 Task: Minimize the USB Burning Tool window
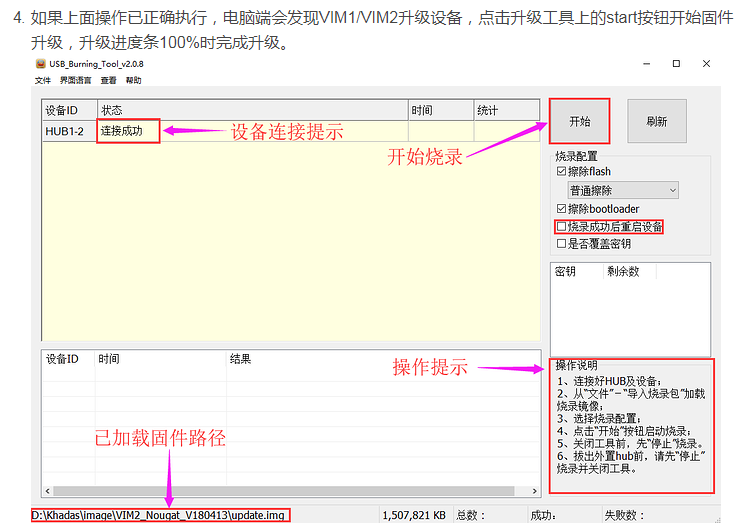click(646, 64)
